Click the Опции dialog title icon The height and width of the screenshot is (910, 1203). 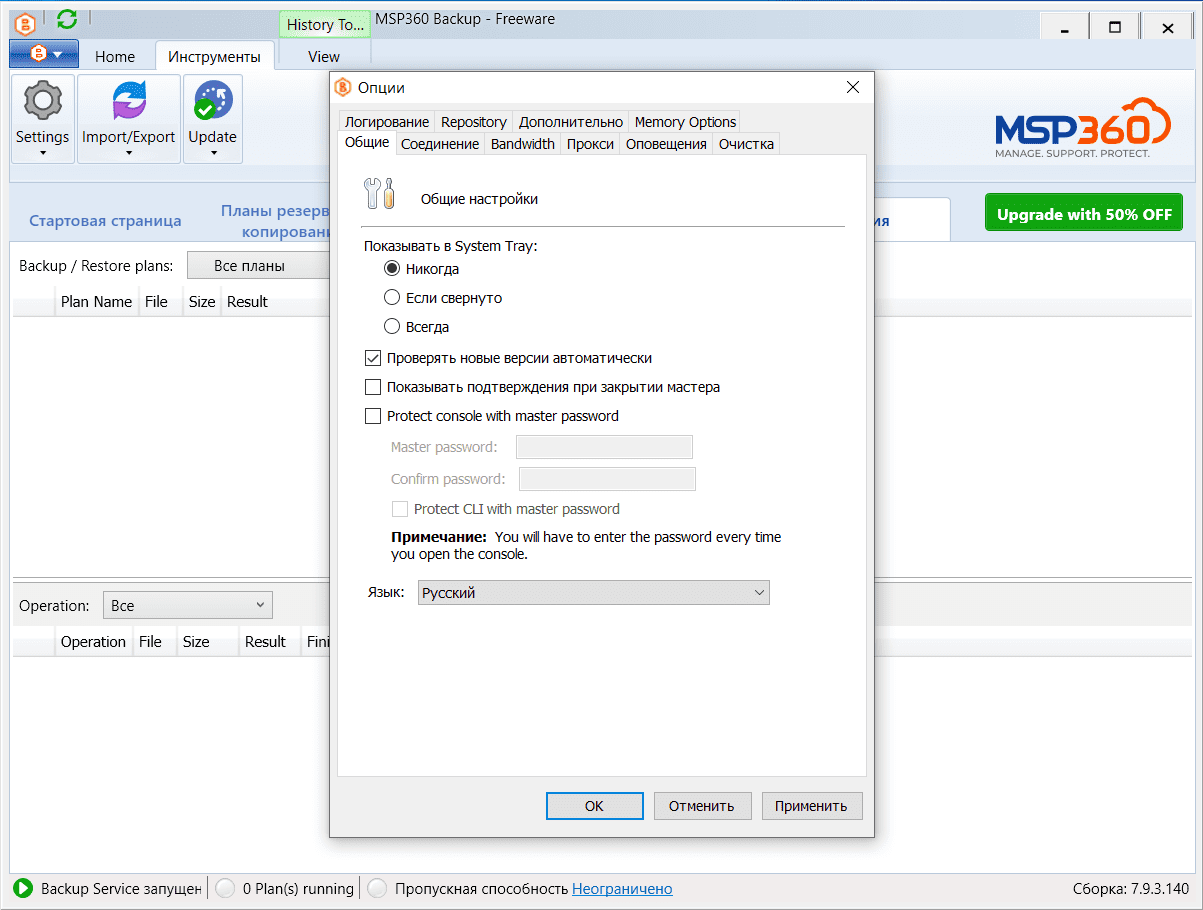pos(343,88)
